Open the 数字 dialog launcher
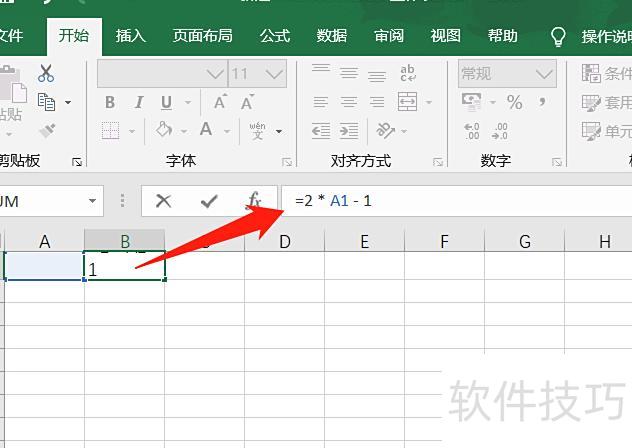This screenshot has width=632, height=448. click(557, 162)
